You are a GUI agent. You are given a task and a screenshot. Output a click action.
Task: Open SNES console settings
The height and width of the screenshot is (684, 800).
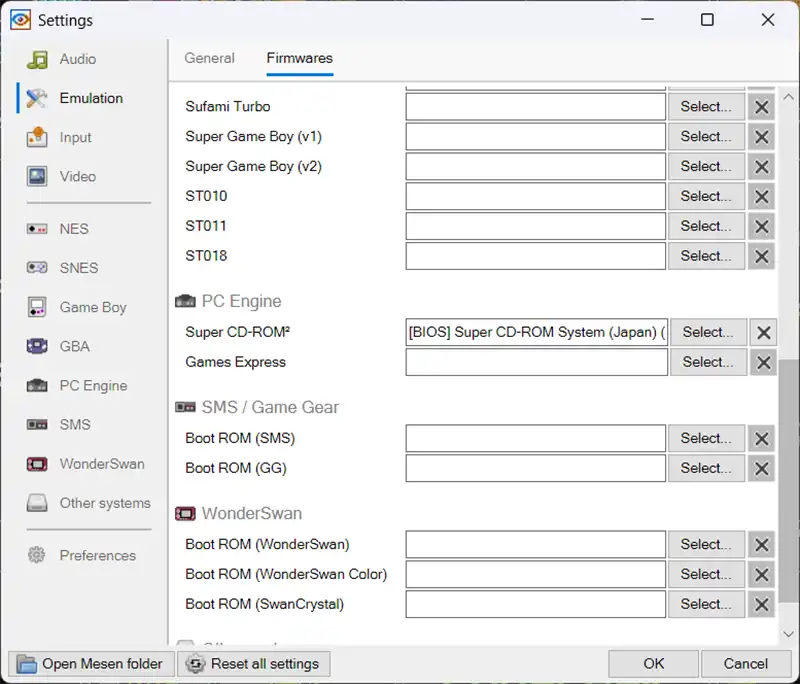(x=78, y=268)
